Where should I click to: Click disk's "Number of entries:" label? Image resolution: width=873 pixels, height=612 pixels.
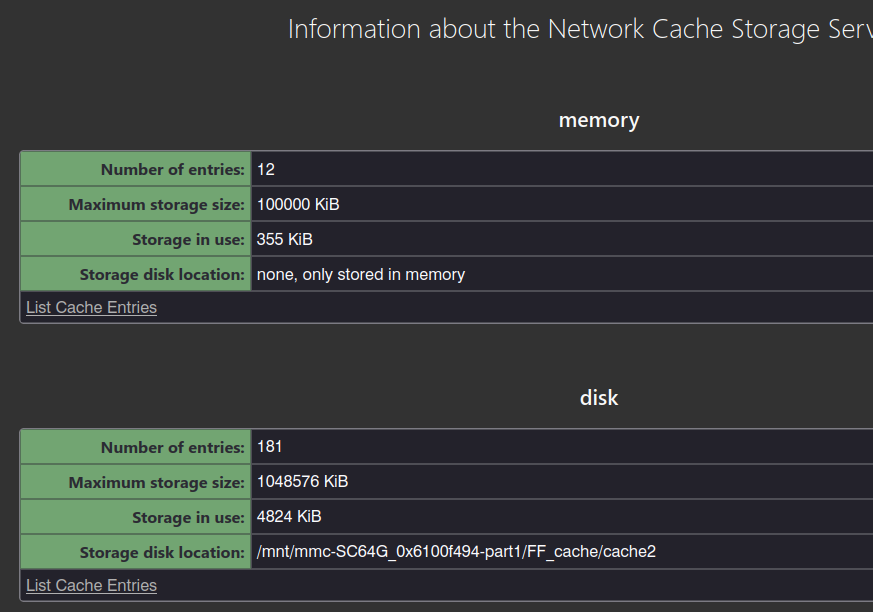point(172,447)
